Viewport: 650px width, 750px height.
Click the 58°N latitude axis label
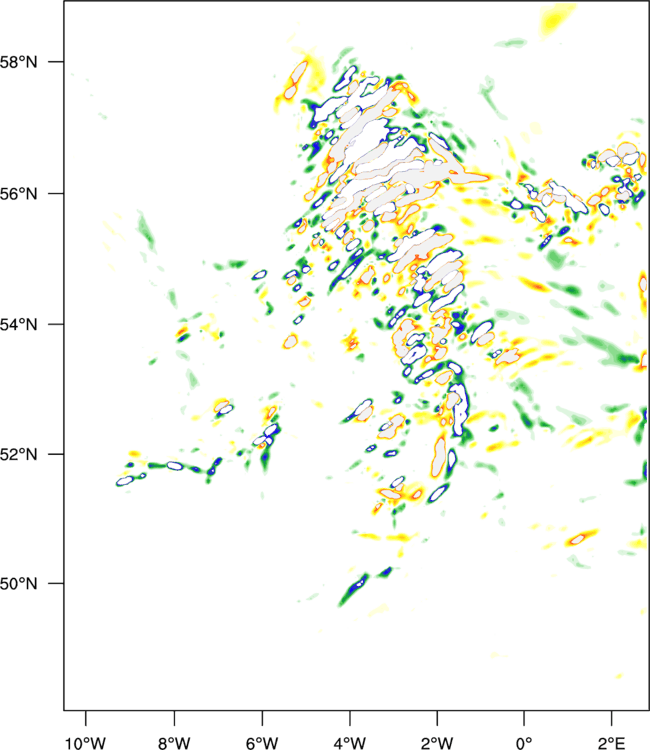pyautogui.click(x=18, y=62)
